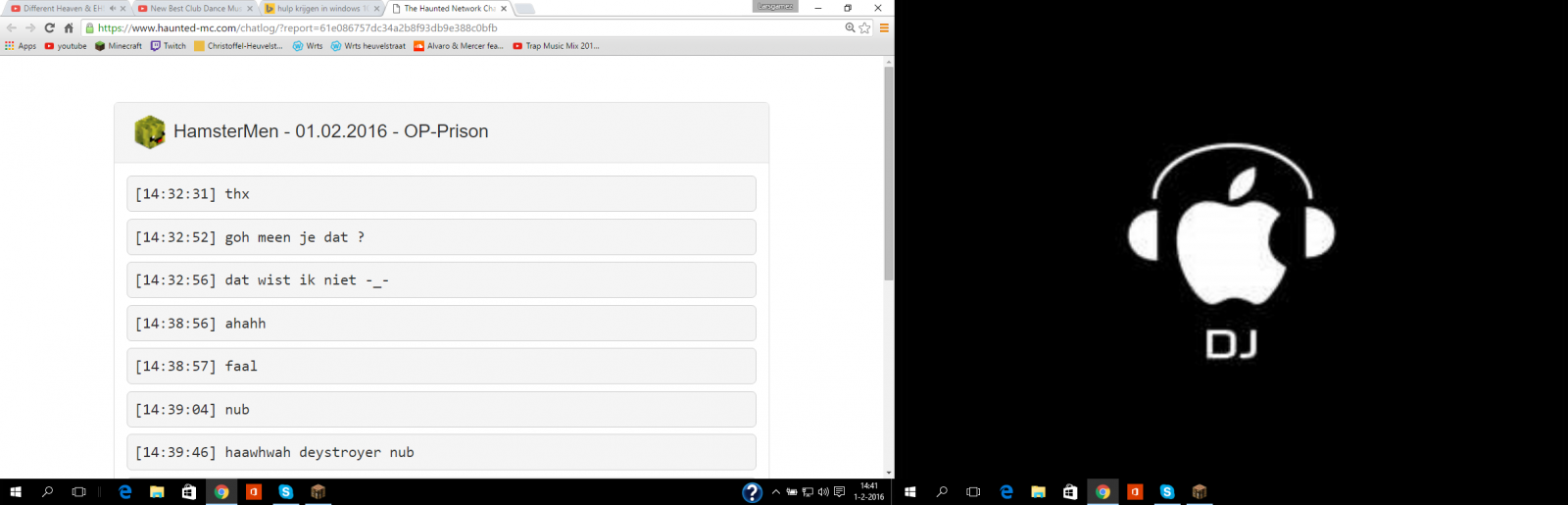Mute the Different Heaven tab audio icon
The image size is (1568, 505).
point(113,8)
